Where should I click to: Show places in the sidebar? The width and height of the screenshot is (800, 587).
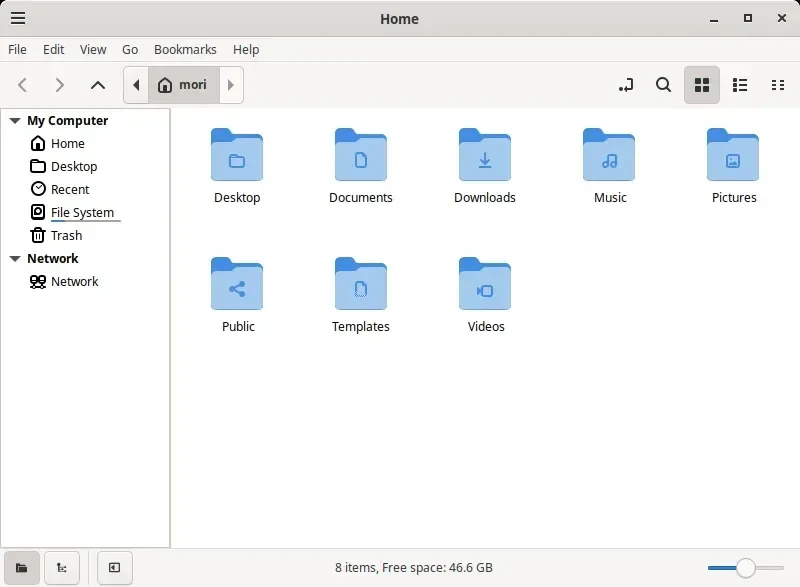(x=21, y=568)
